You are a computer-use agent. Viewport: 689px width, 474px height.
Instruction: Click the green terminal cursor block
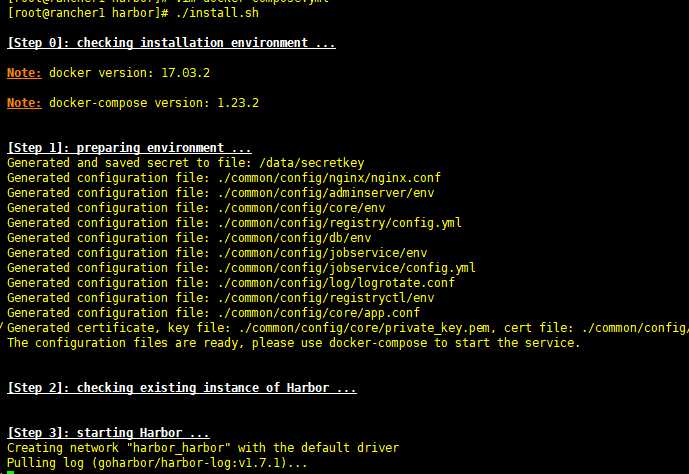11,472
